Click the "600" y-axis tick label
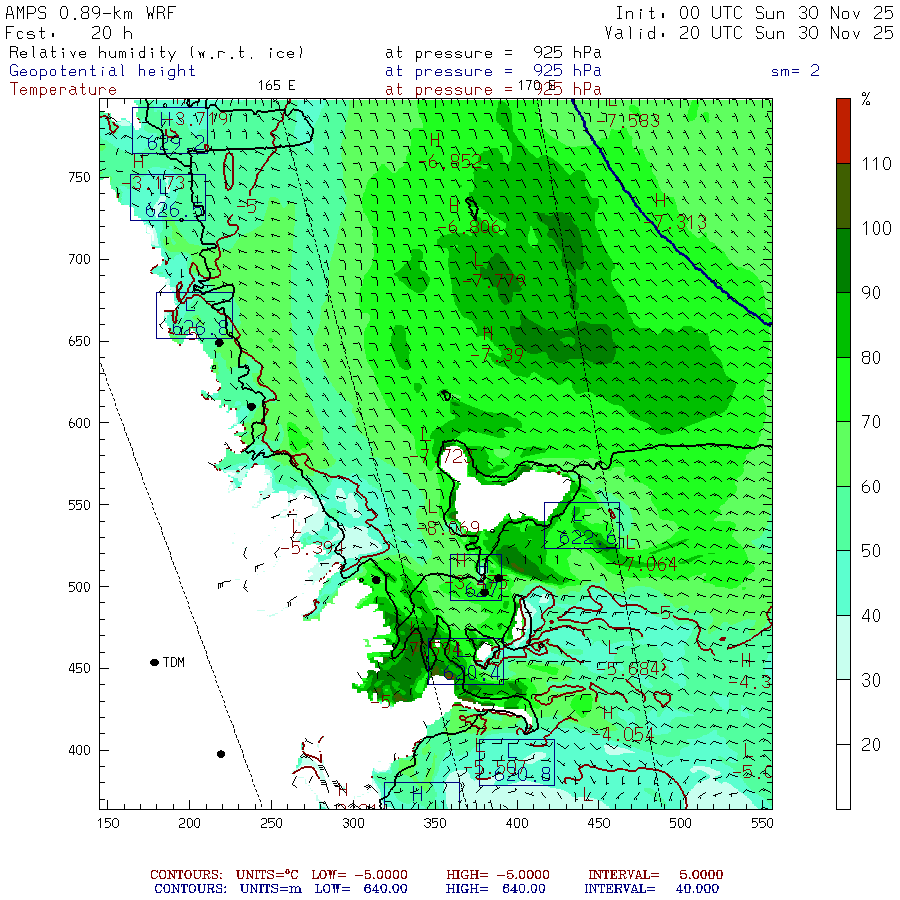Viewport: 900px width, 900px height. [79, 423]
